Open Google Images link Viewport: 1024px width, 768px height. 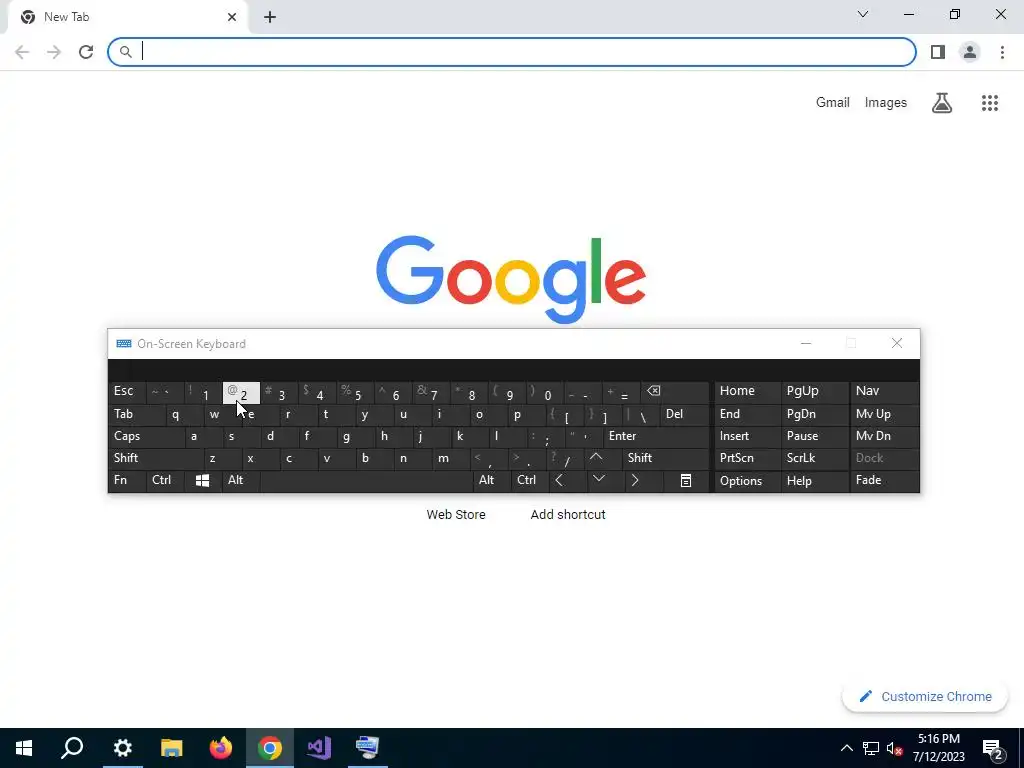click(x=886, y=103)
